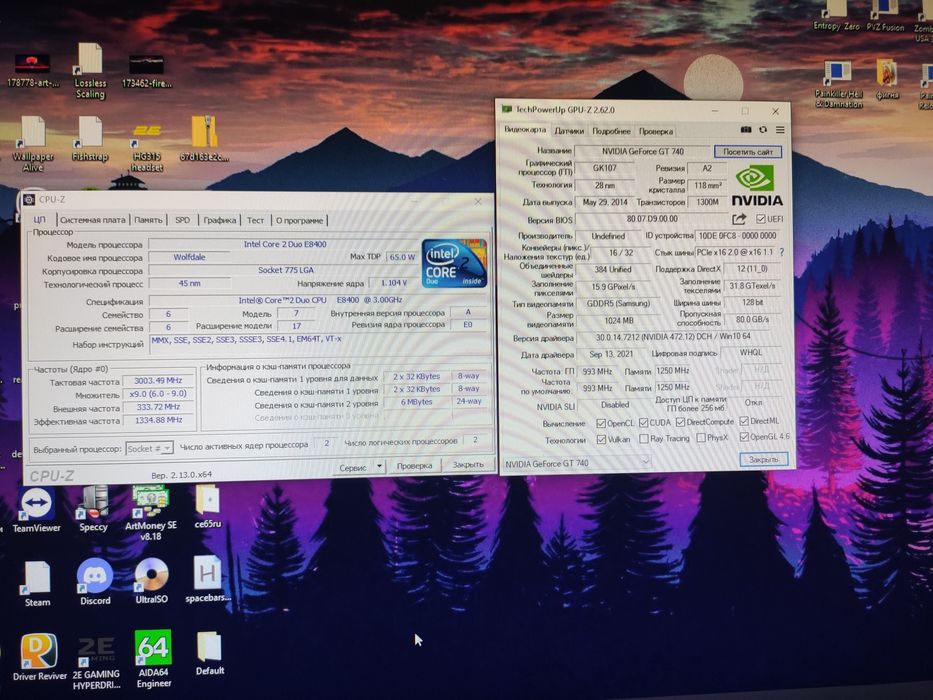Toggle the DirectCompute checkbox
The height and width of the screenshot is (700, 933).
680,422
